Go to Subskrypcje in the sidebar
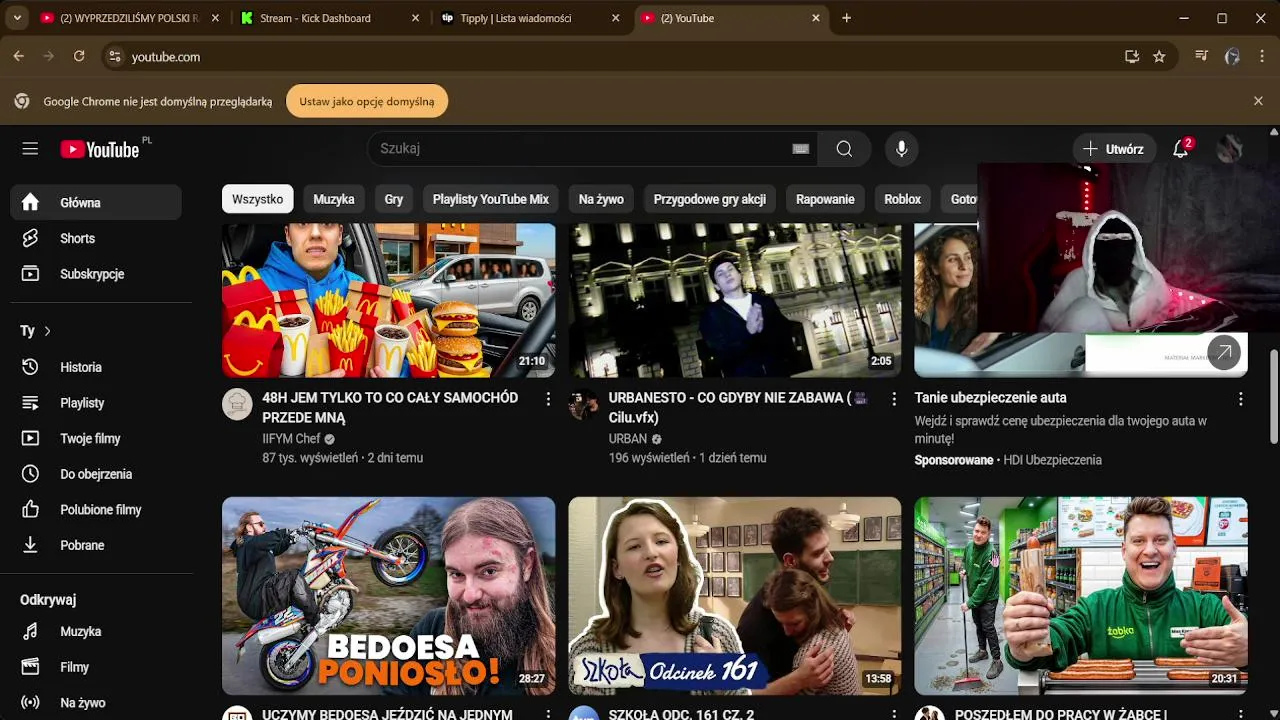This screenshot has width=1280, height=720. [x=96, y=274]
